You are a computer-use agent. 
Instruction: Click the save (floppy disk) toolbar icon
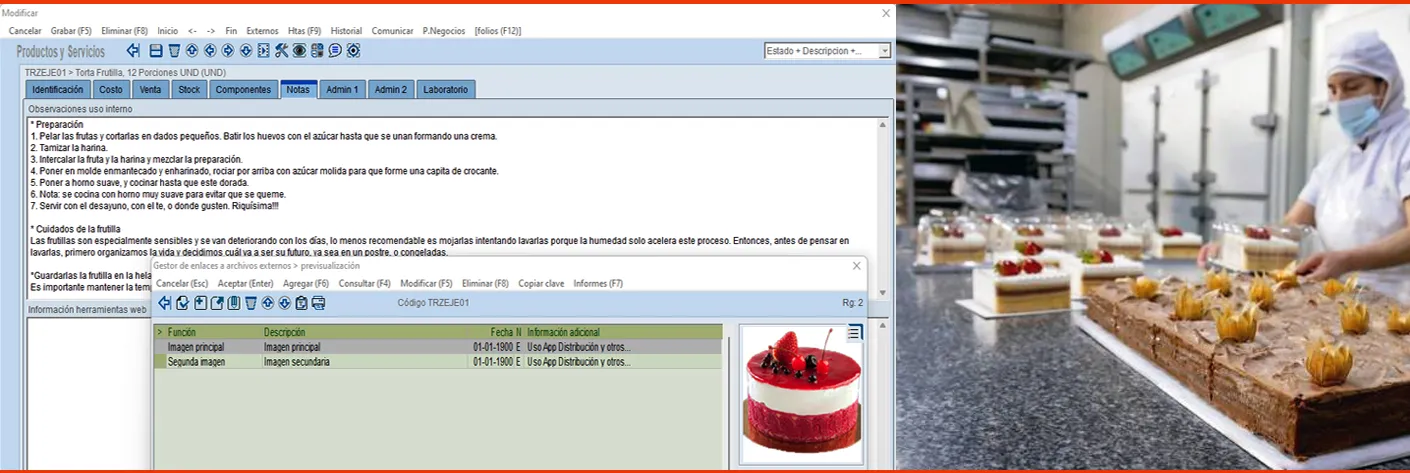point(156,51)
